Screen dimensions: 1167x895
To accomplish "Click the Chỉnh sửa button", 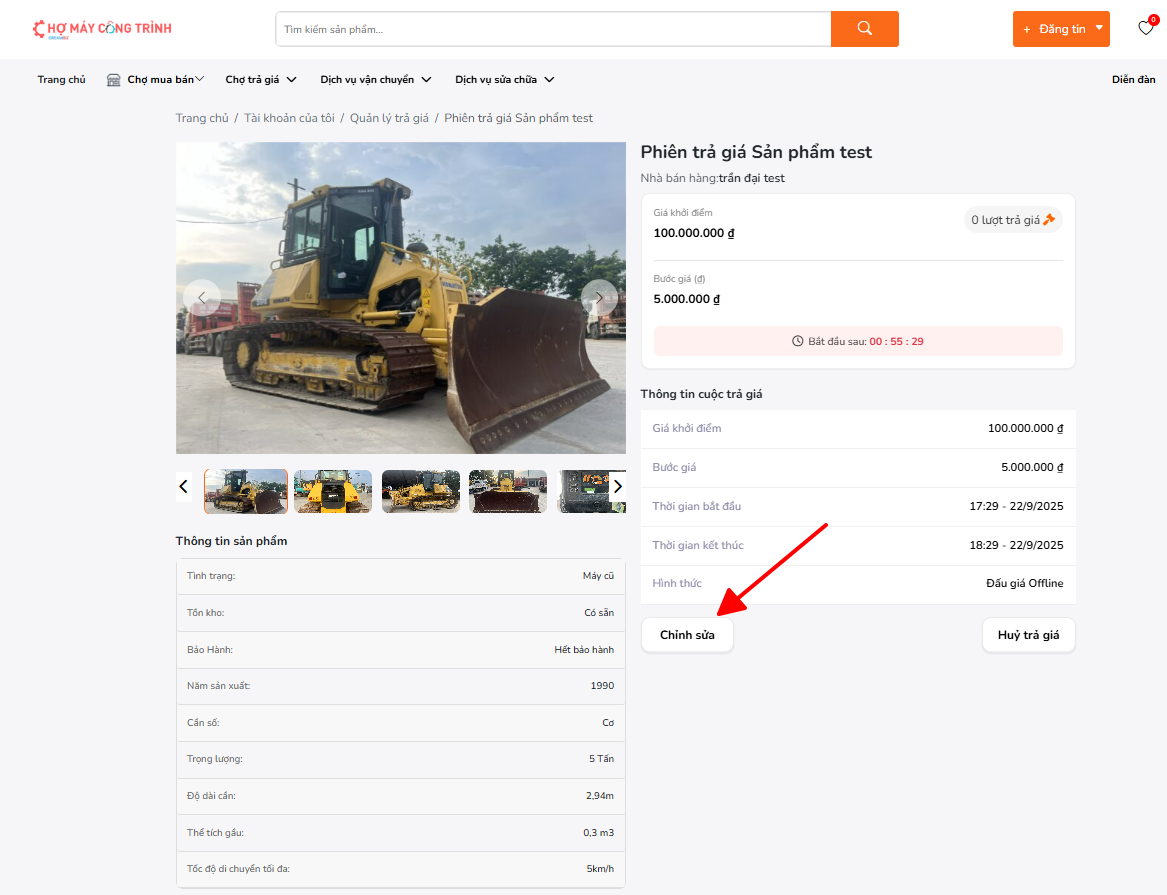I will point(687,635).
